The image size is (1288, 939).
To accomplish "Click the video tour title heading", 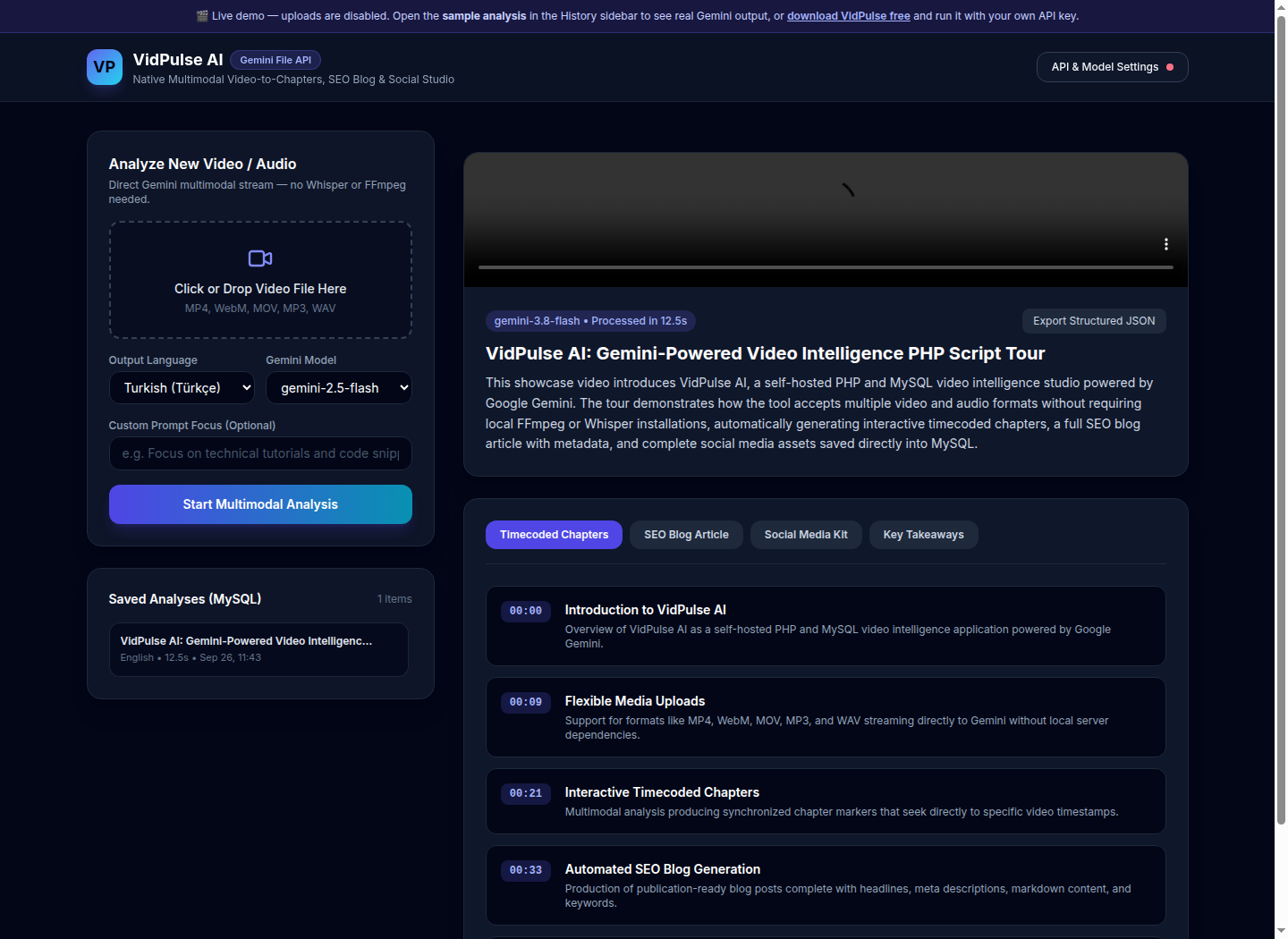I will coord(765,353).
